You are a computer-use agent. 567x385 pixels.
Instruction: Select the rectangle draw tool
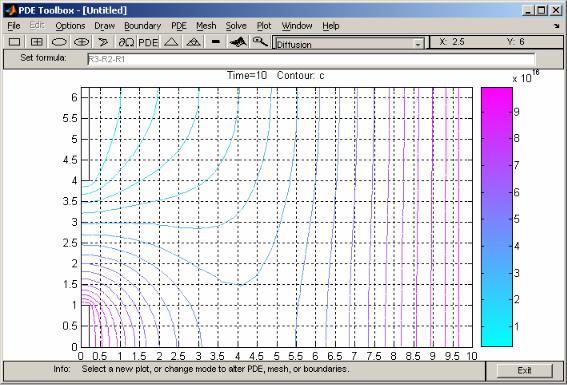[x=14, y=42]
